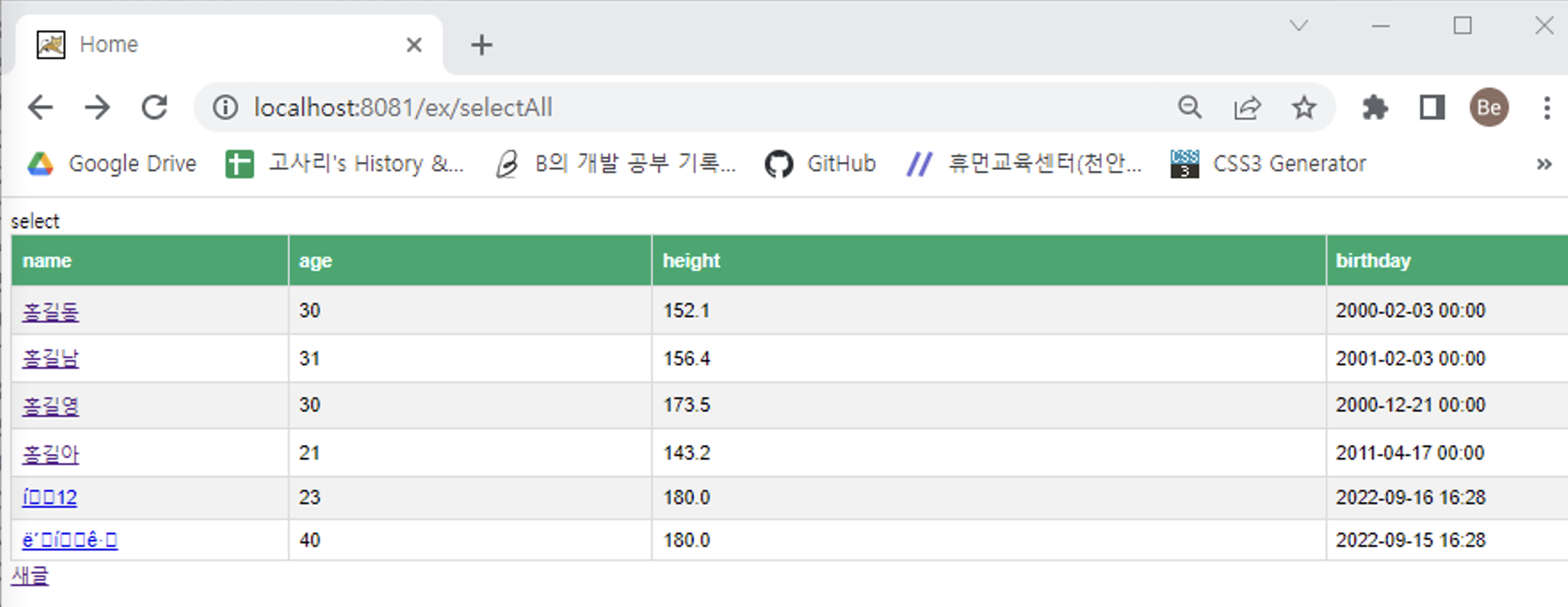This screenshot has height=607, width=1568.
Task: Expand hidden bookmarks overflow chevron
Action: click(x=1544, y=164)
